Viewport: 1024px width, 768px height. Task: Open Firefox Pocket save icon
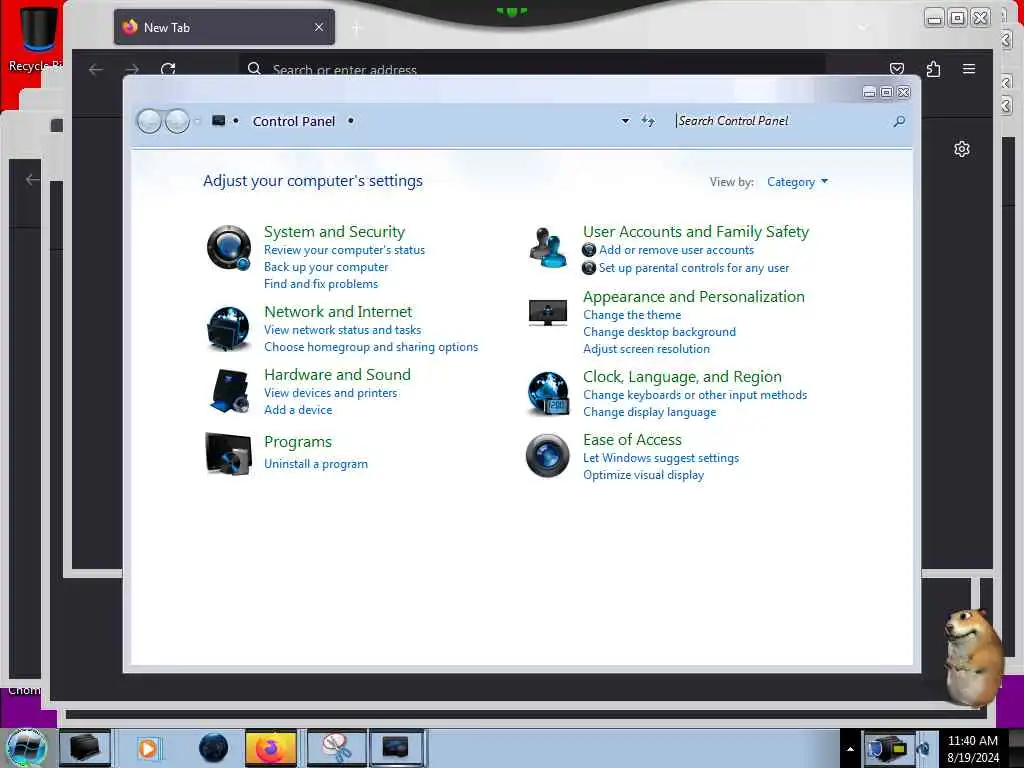[x=897, y=69]
